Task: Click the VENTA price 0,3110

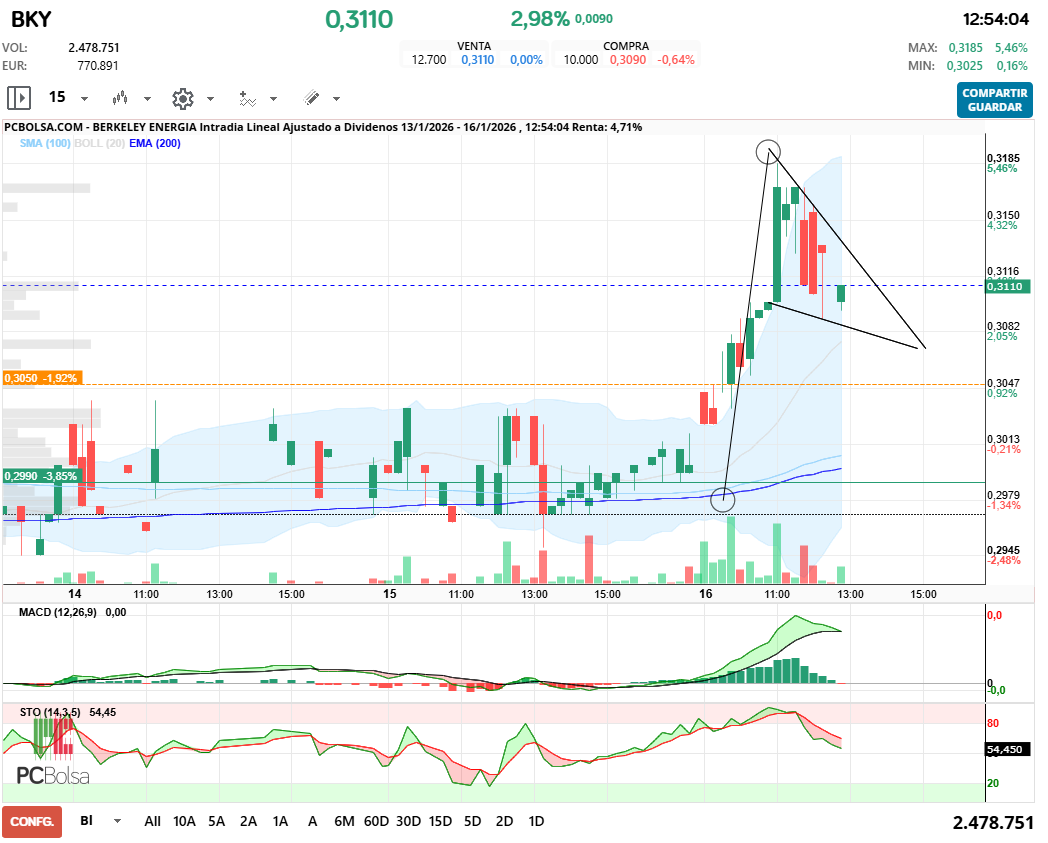Action: [x=477, y=59]
